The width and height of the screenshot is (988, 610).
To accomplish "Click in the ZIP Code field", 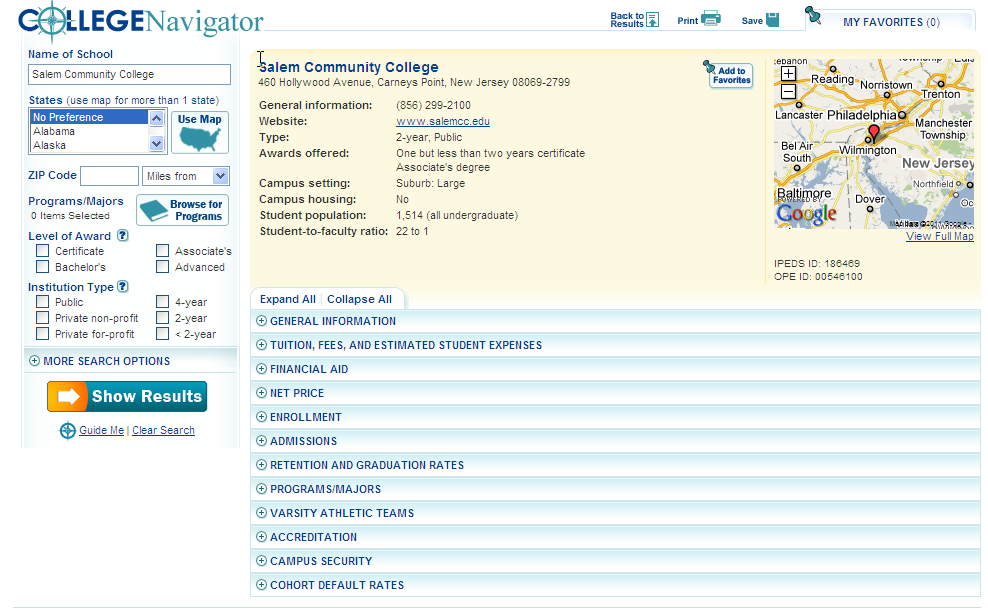I will [109, 176].
